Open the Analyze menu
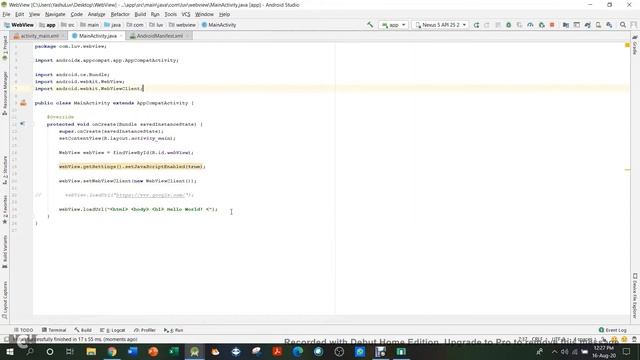The image size is (640, 360). pyautogui.click(x=97, y=14)
